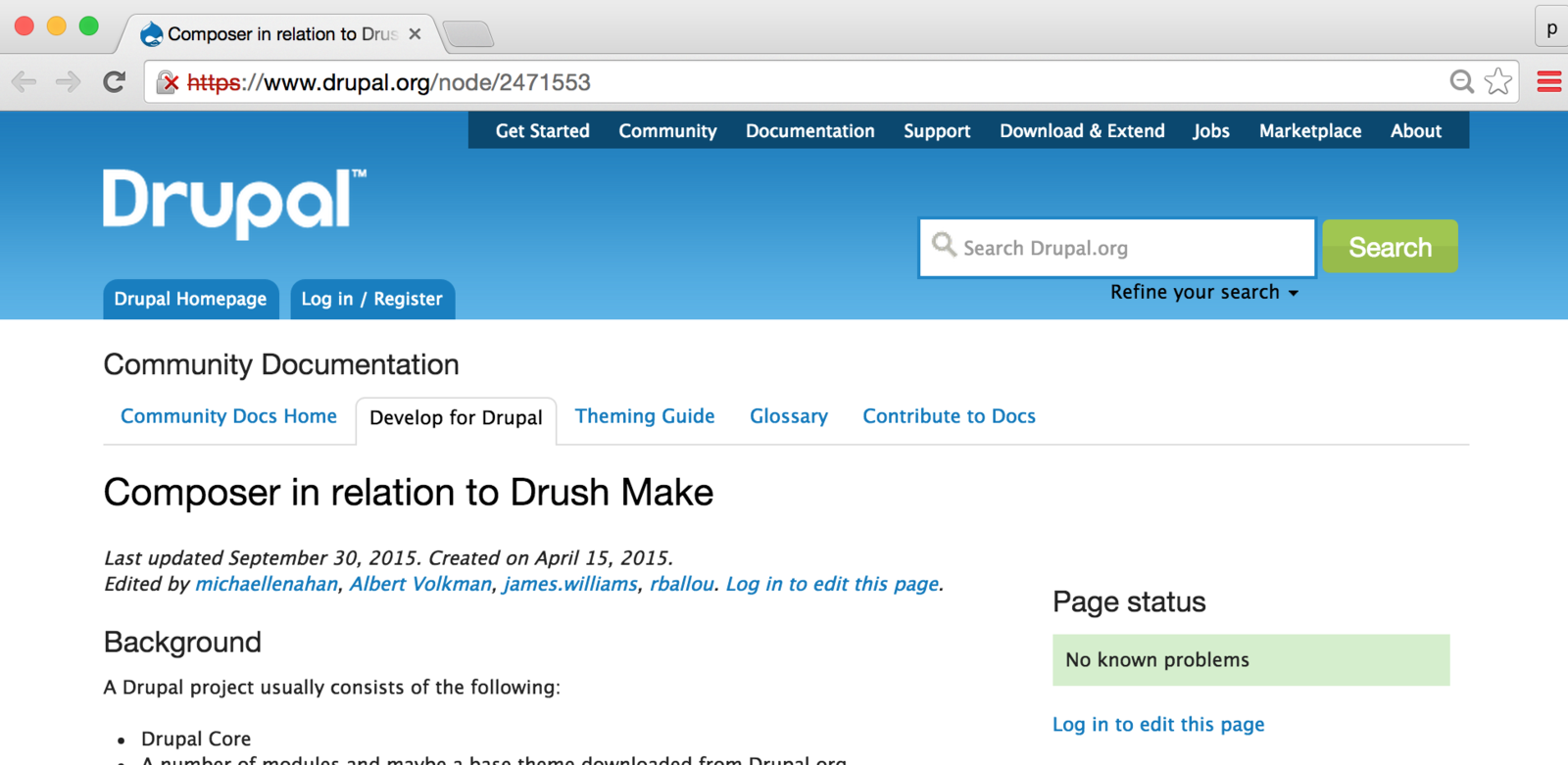The height and width of the screenshot is (765, 1568).
Task: Open the Community Docs Home tab
Action: coord(228,416)
